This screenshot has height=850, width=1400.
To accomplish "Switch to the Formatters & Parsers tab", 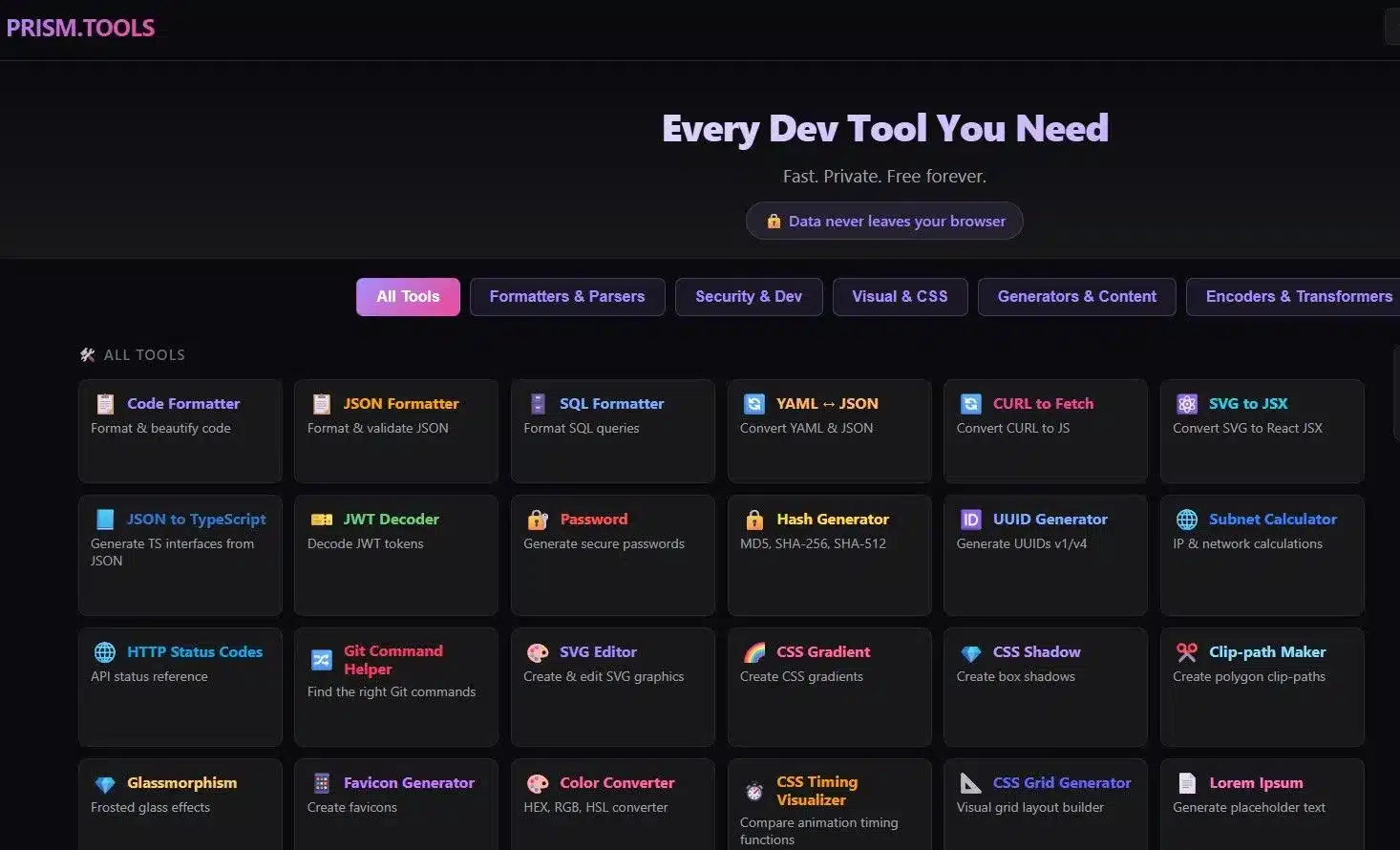I will tap(566, 296).
